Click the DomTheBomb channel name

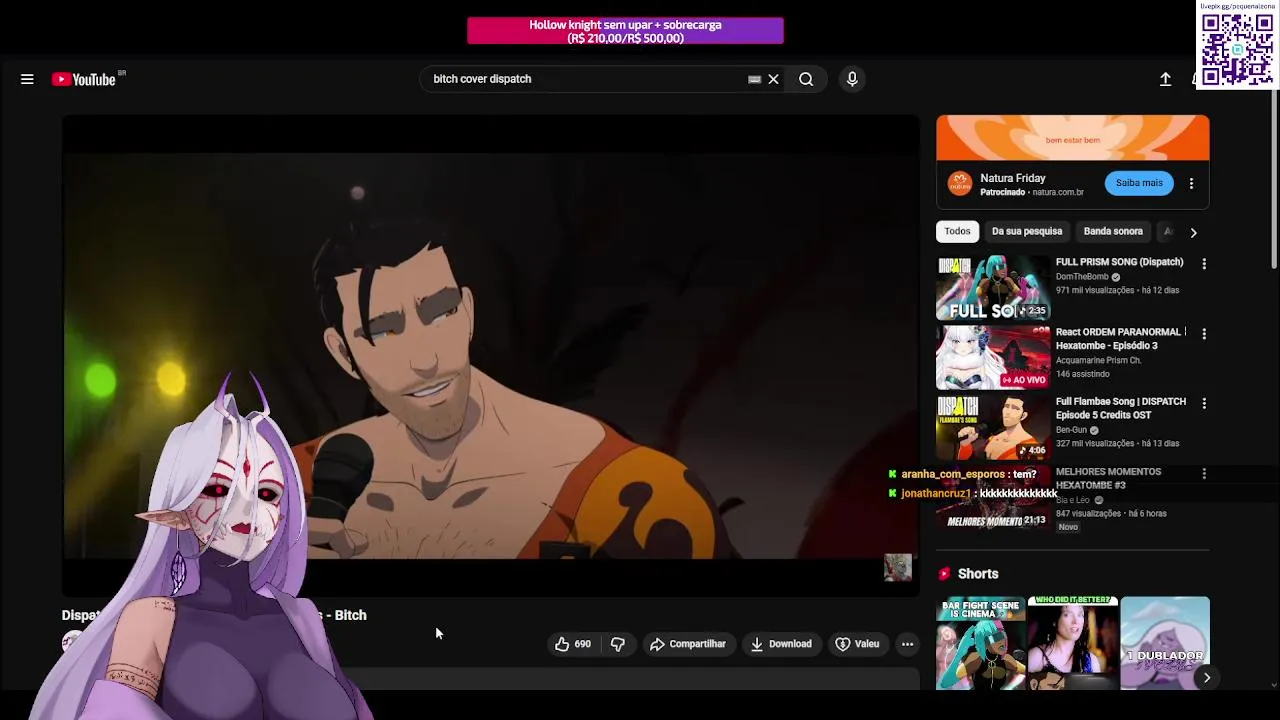(1082, 277)
